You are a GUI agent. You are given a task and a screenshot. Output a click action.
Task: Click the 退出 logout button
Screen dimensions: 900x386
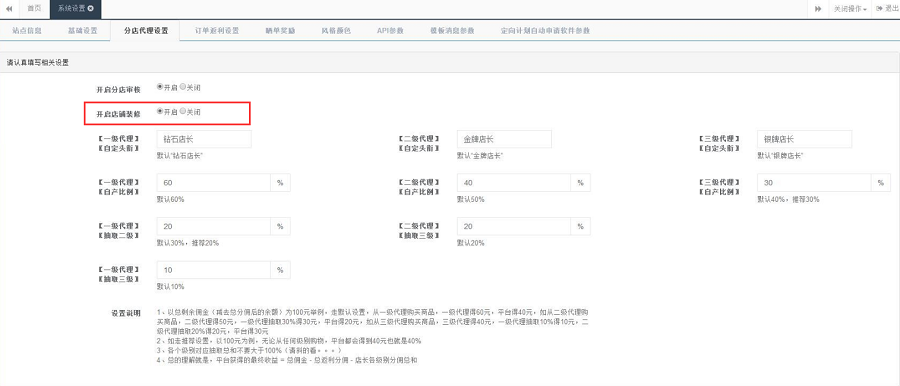pos(886,9)
